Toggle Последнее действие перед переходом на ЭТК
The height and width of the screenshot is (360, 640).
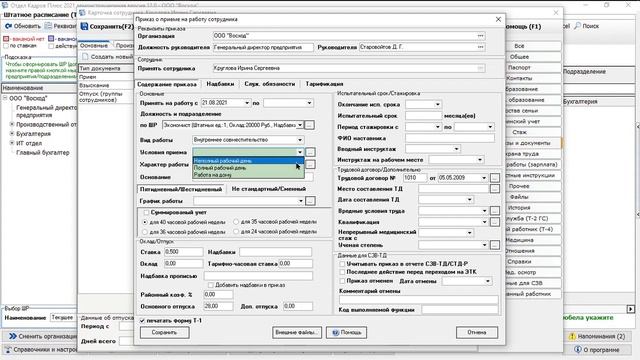tap(342, 272)
